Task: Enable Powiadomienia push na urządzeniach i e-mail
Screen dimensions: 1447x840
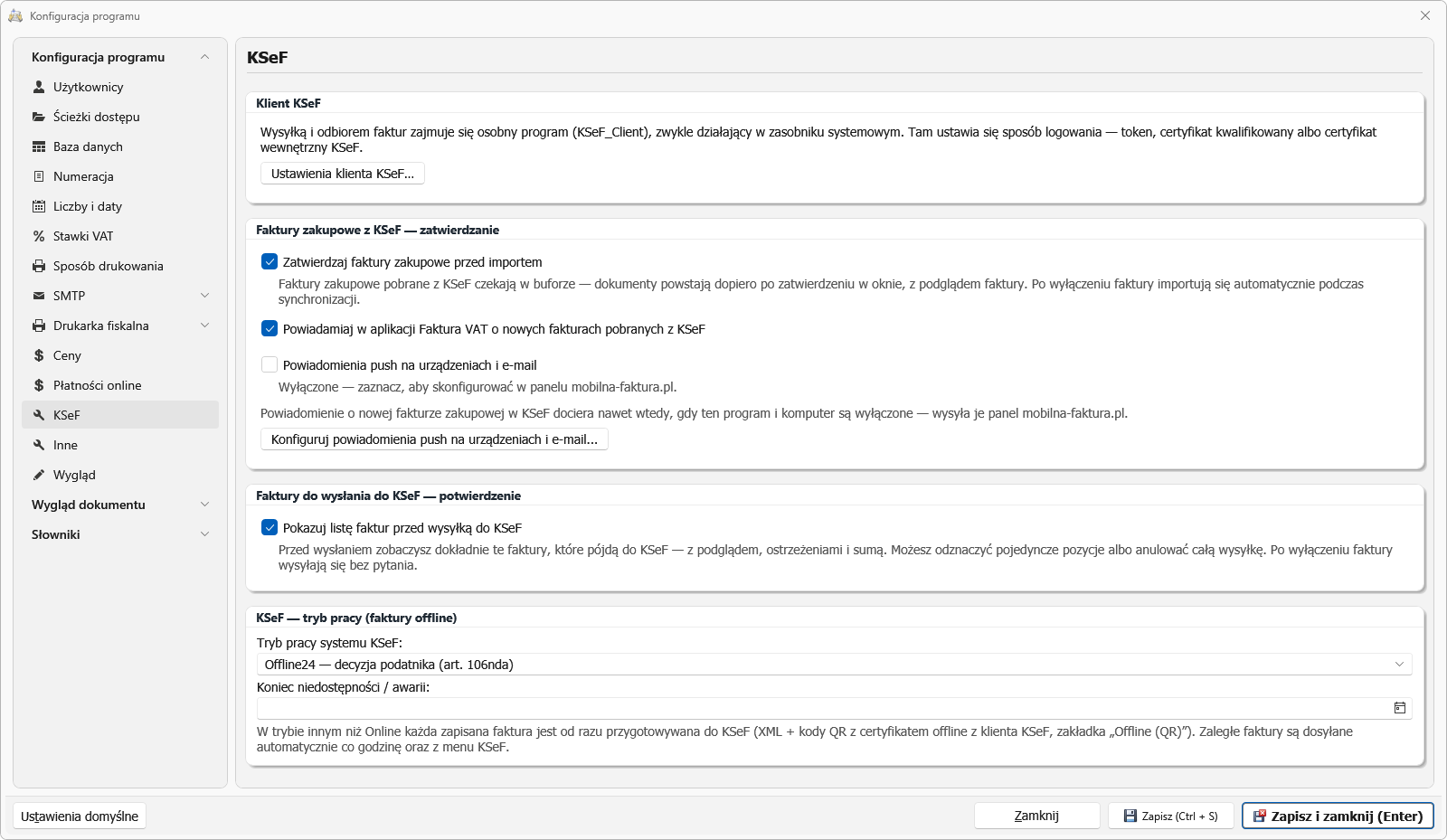Action: click(x=270, y=364)
